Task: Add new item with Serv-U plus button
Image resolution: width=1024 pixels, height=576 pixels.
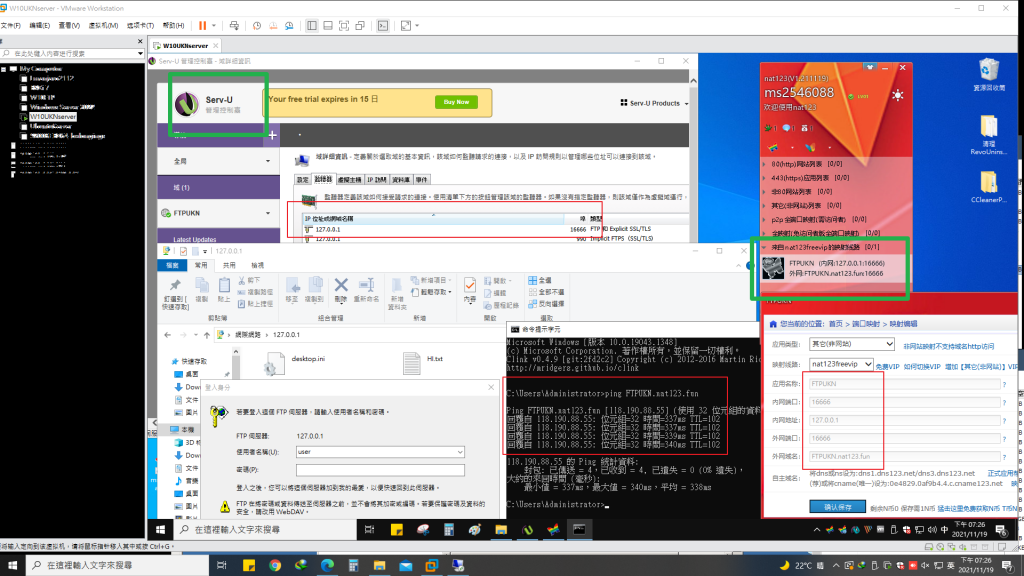Action: [272, 135]
